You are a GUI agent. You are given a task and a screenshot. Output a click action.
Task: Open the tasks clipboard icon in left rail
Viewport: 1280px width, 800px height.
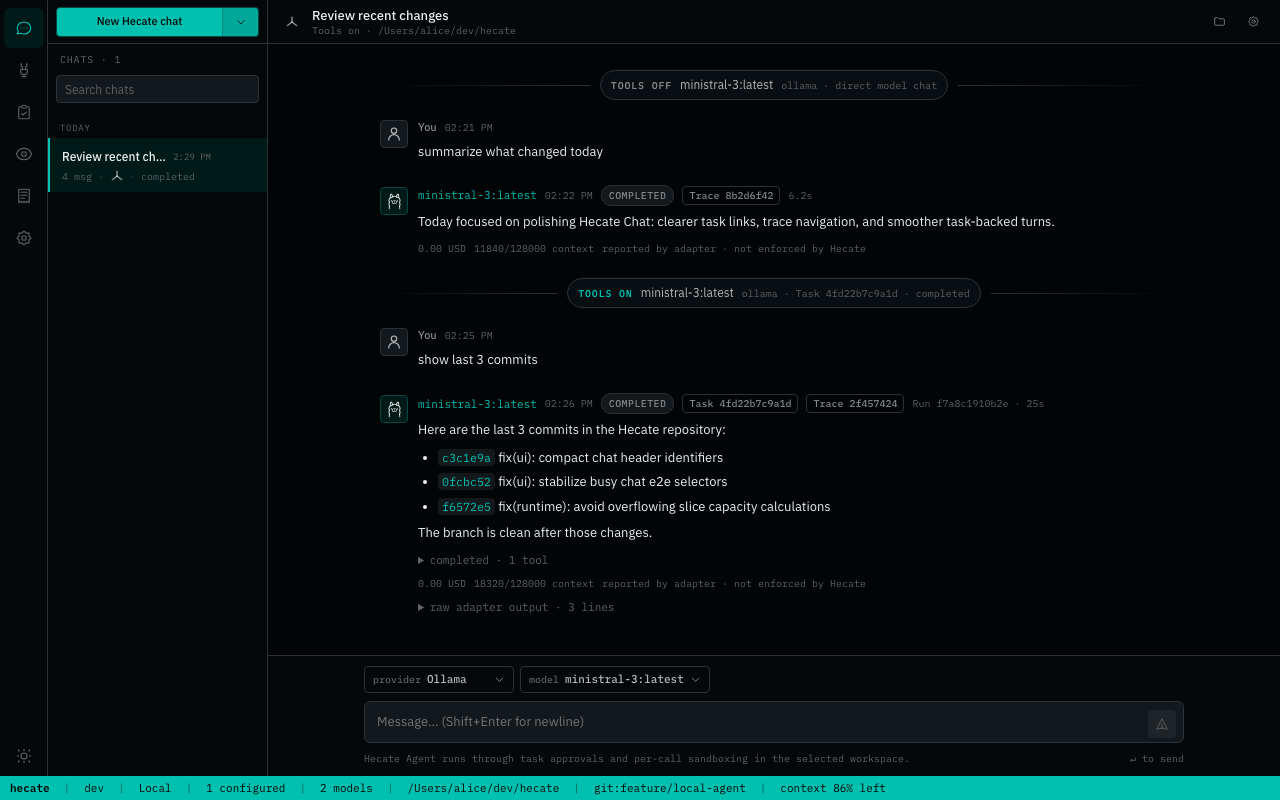pyautogui.click(x=24, y=112)
